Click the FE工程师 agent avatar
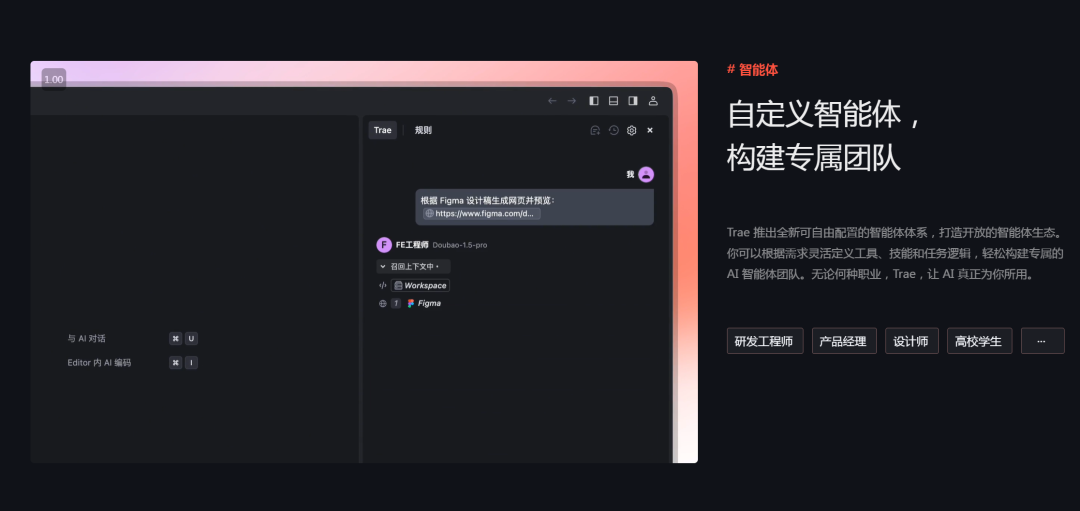 point(384,244)
